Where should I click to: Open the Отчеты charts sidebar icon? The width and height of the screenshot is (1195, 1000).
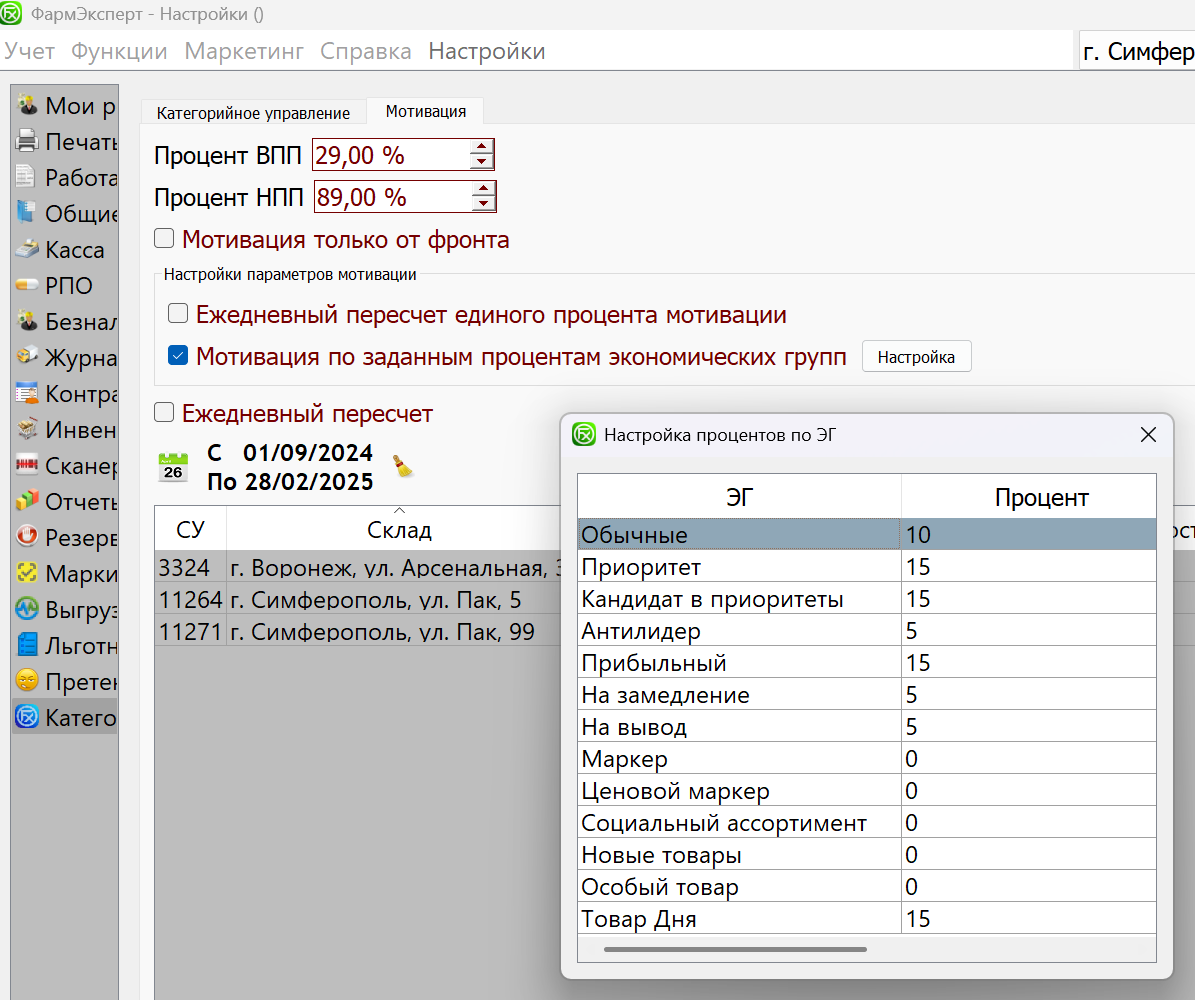(28, 502)
